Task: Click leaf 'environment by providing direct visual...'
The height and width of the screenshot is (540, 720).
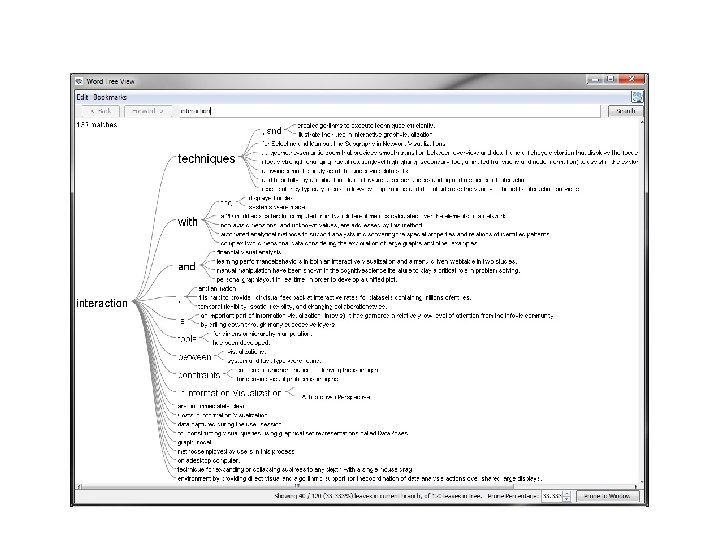Action: (360, 478)
